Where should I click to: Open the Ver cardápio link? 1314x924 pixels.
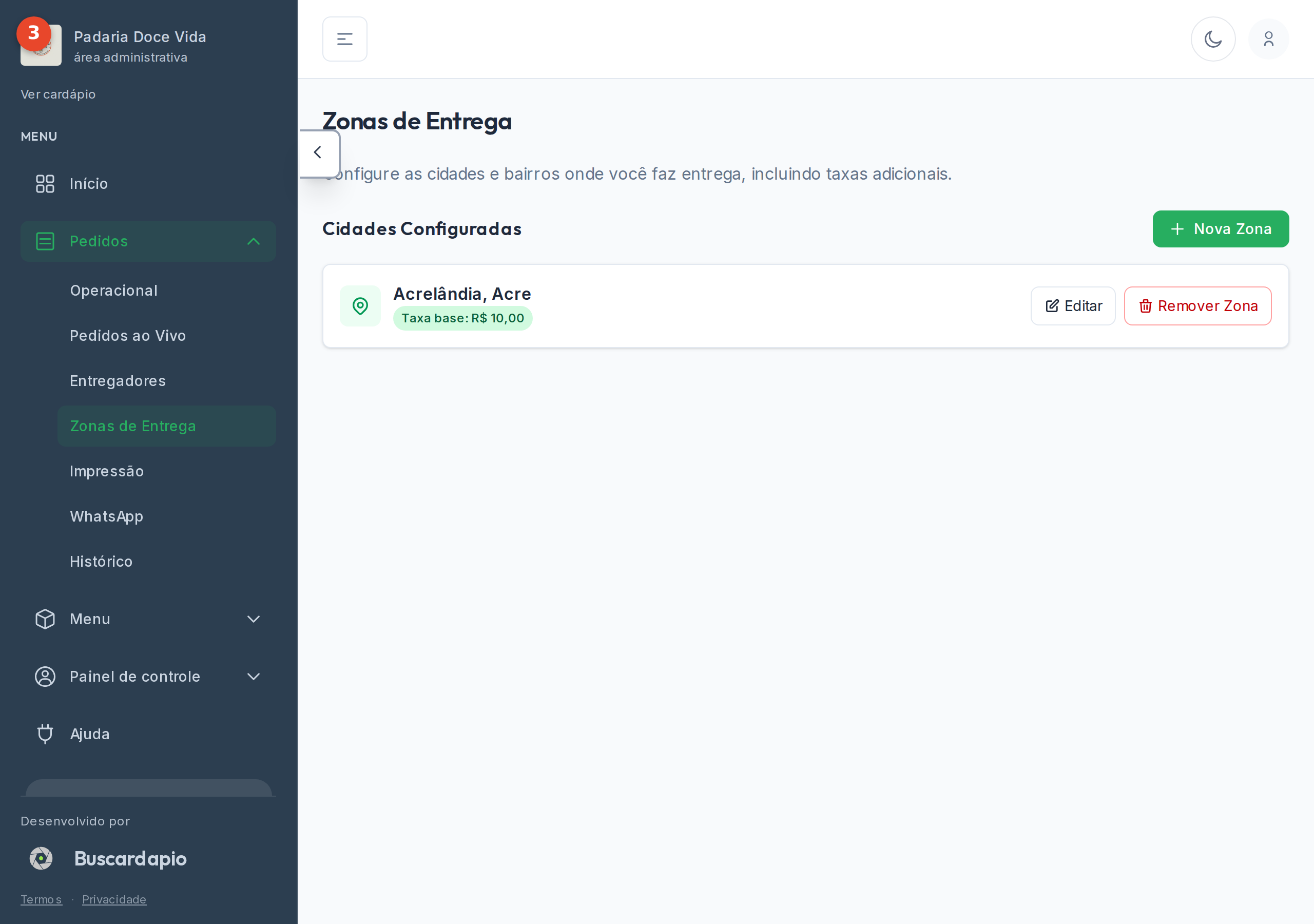click(58, 94)
